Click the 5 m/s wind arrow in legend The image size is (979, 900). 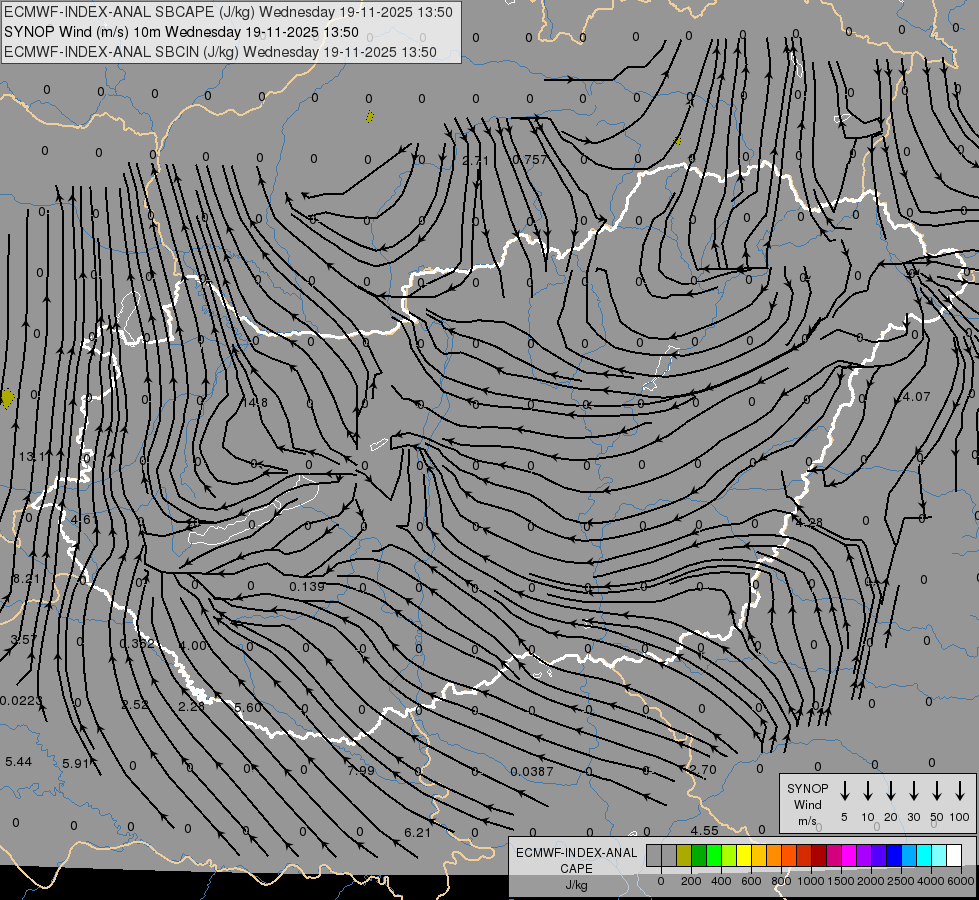point(844,790)
